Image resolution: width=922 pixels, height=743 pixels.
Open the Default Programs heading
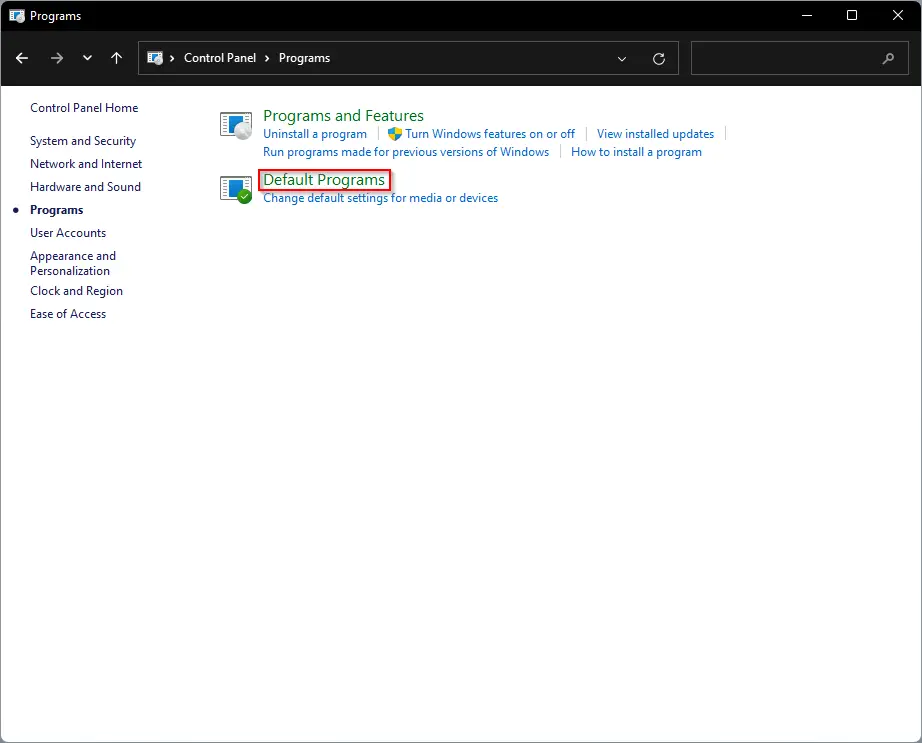(324, 179)
